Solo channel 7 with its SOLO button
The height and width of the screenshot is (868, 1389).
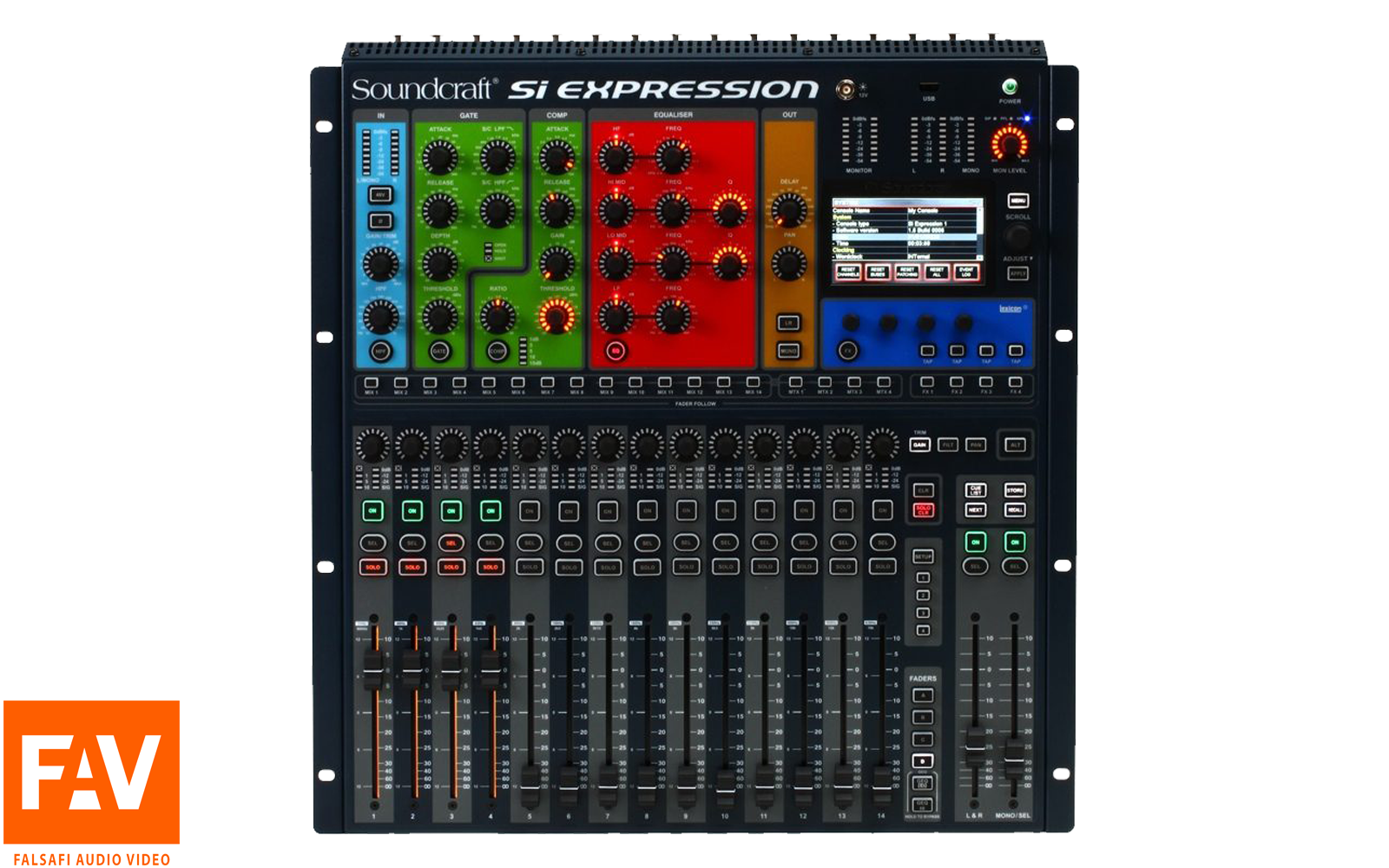pyautogui.click(x=608, y=567)
